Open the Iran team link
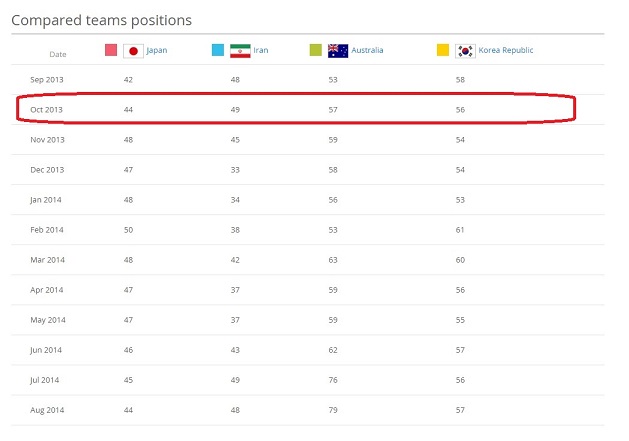The height and width of the screenshot is (441, 629). 261,50
